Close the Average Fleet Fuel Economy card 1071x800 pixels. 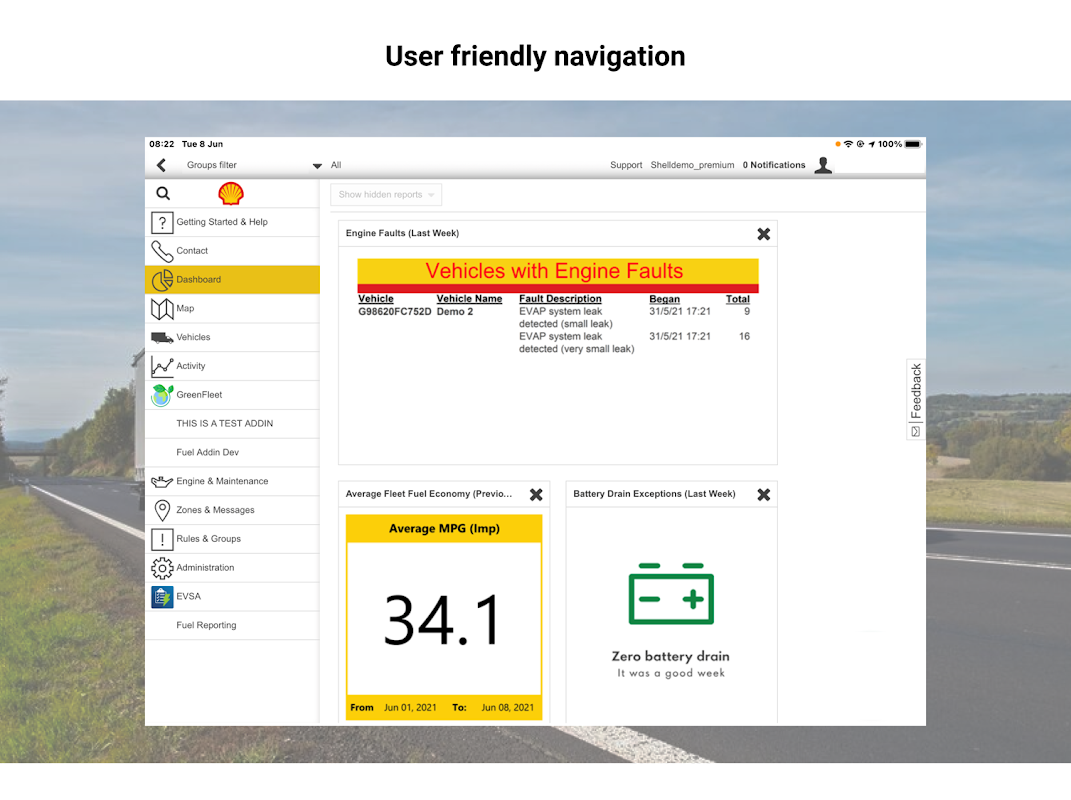pos(536,495)
